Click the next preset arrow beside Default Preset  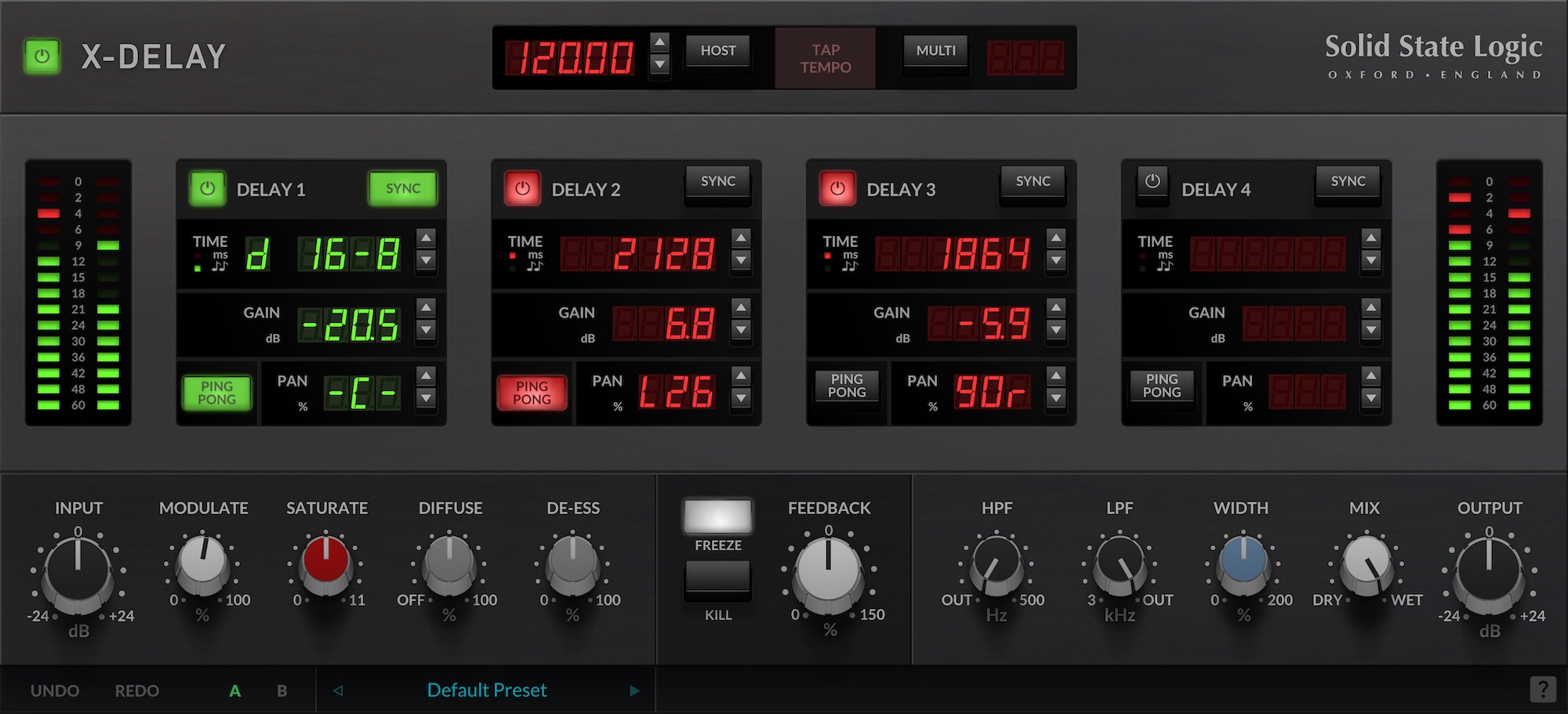(x=635, y=690)
